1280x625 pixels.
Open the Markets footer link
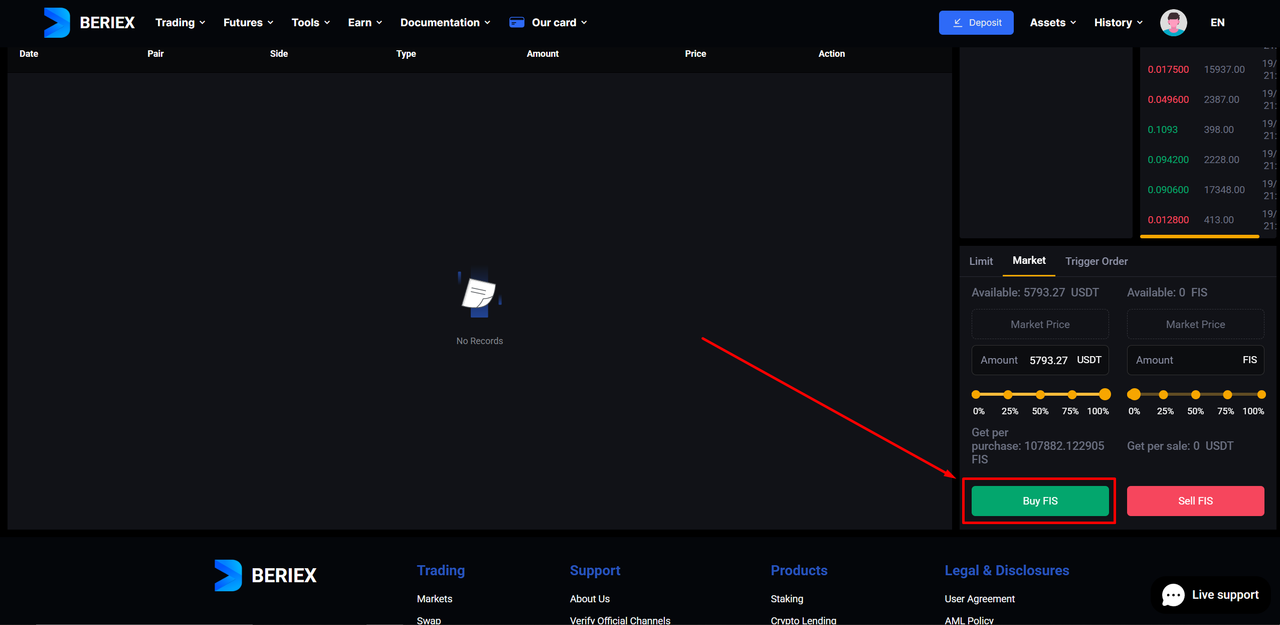[x=434, y=599]
